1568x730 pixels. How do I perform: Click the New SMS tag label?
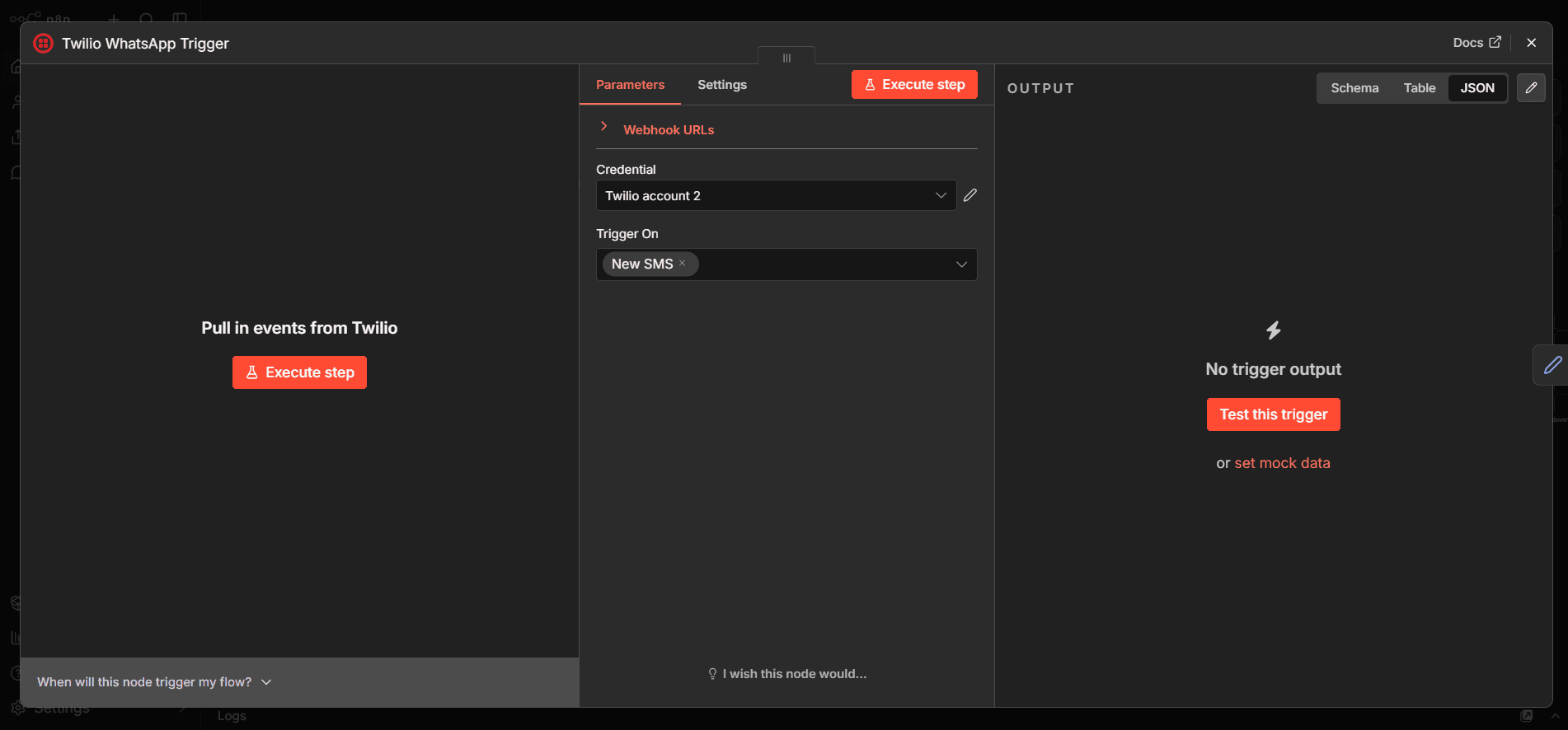[x=642, y=264]
